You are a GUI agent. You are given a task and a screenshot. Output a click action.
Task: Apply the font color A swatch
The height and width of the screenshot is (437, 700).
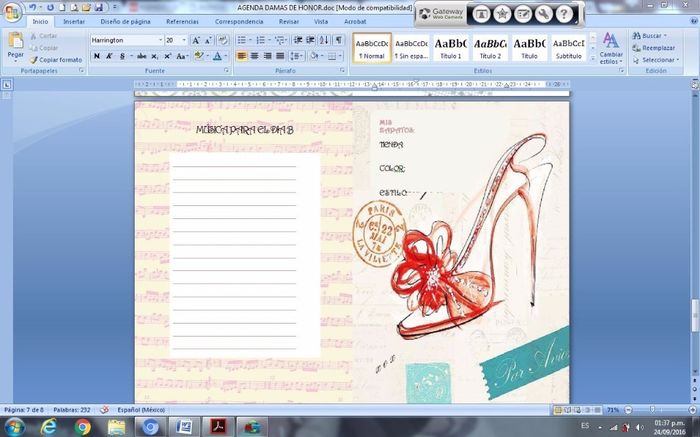click(x=217, y=56)
